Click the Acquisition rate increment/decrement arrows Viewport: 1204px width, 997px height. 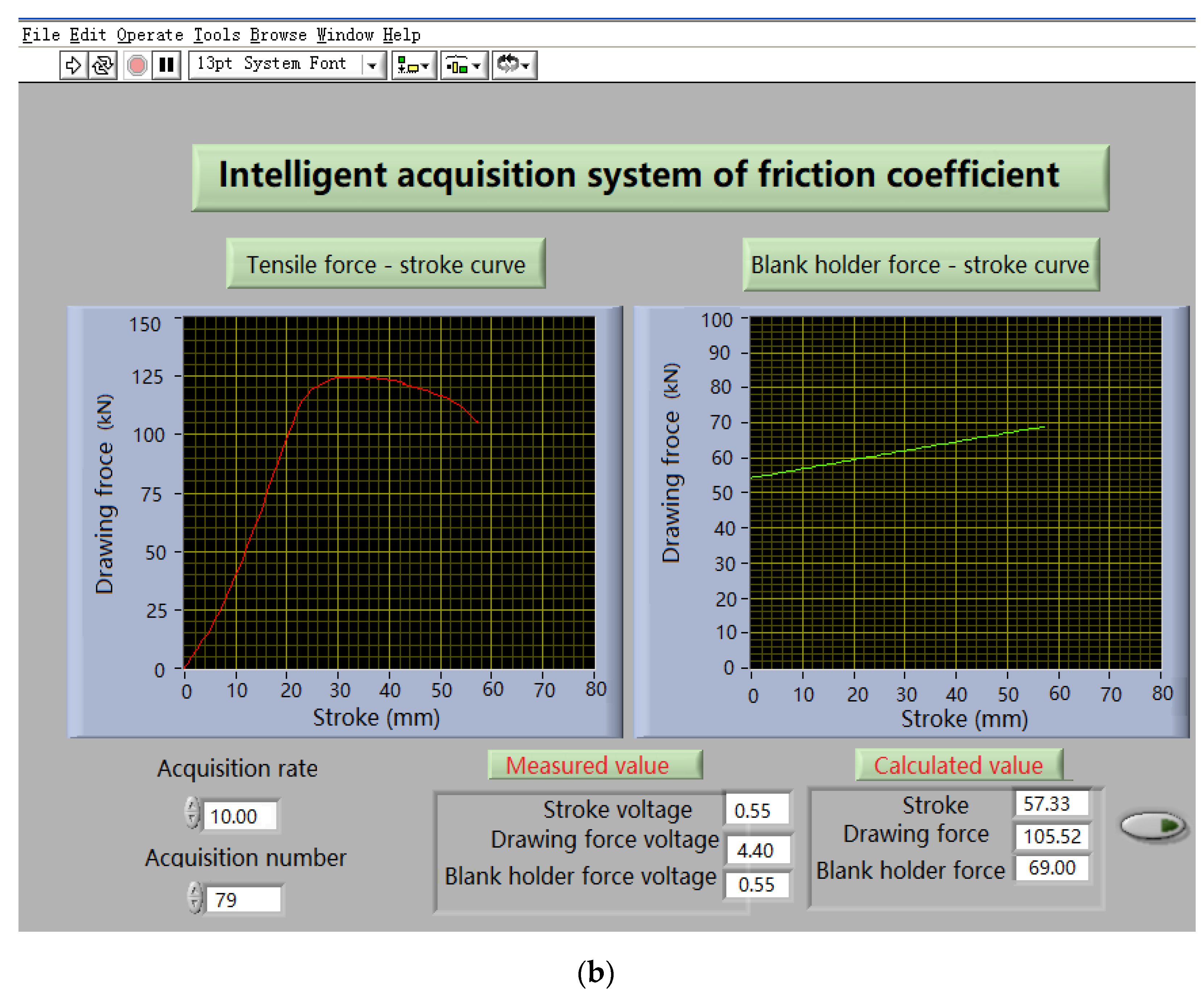pos(193,812)
